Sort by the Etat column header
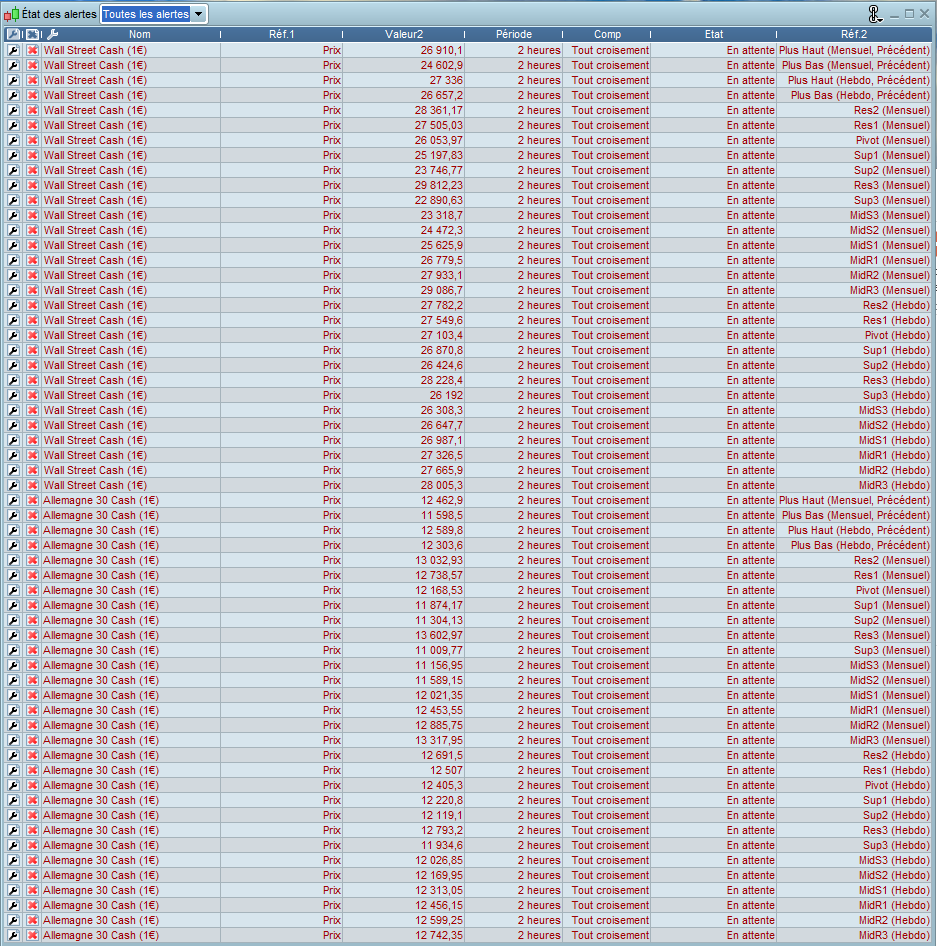Viewport: 937px width, 946px height. [x=714, y=34]
